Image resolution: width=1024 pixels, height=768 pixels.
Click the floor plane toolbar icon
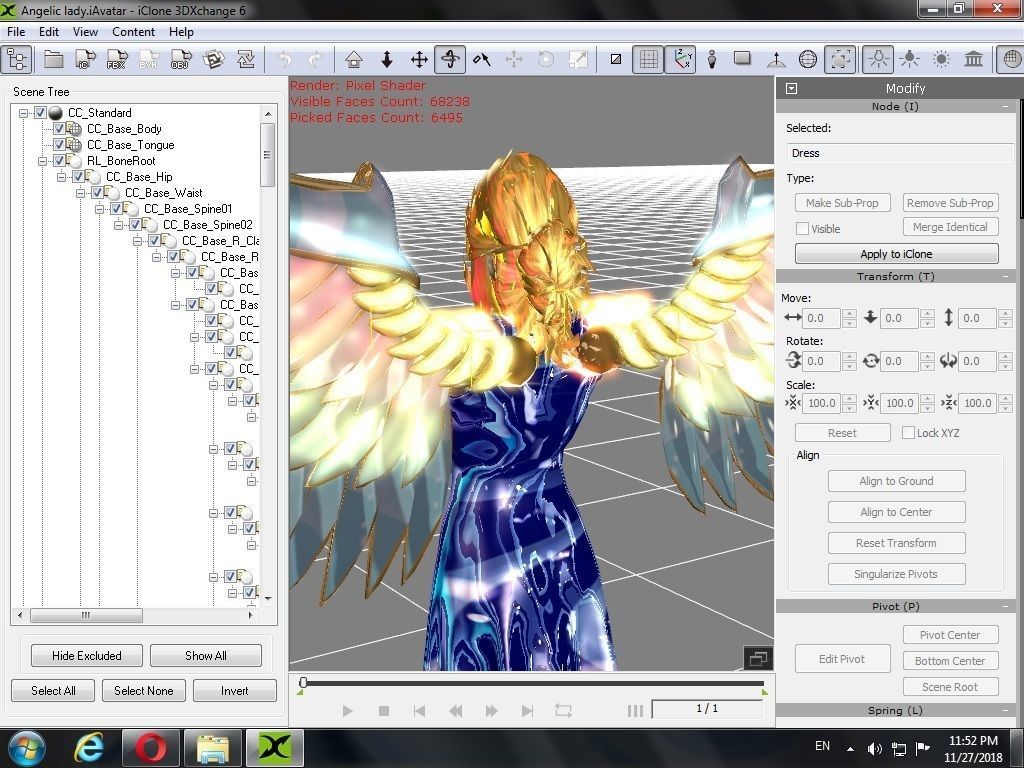(x=742, y=59)
